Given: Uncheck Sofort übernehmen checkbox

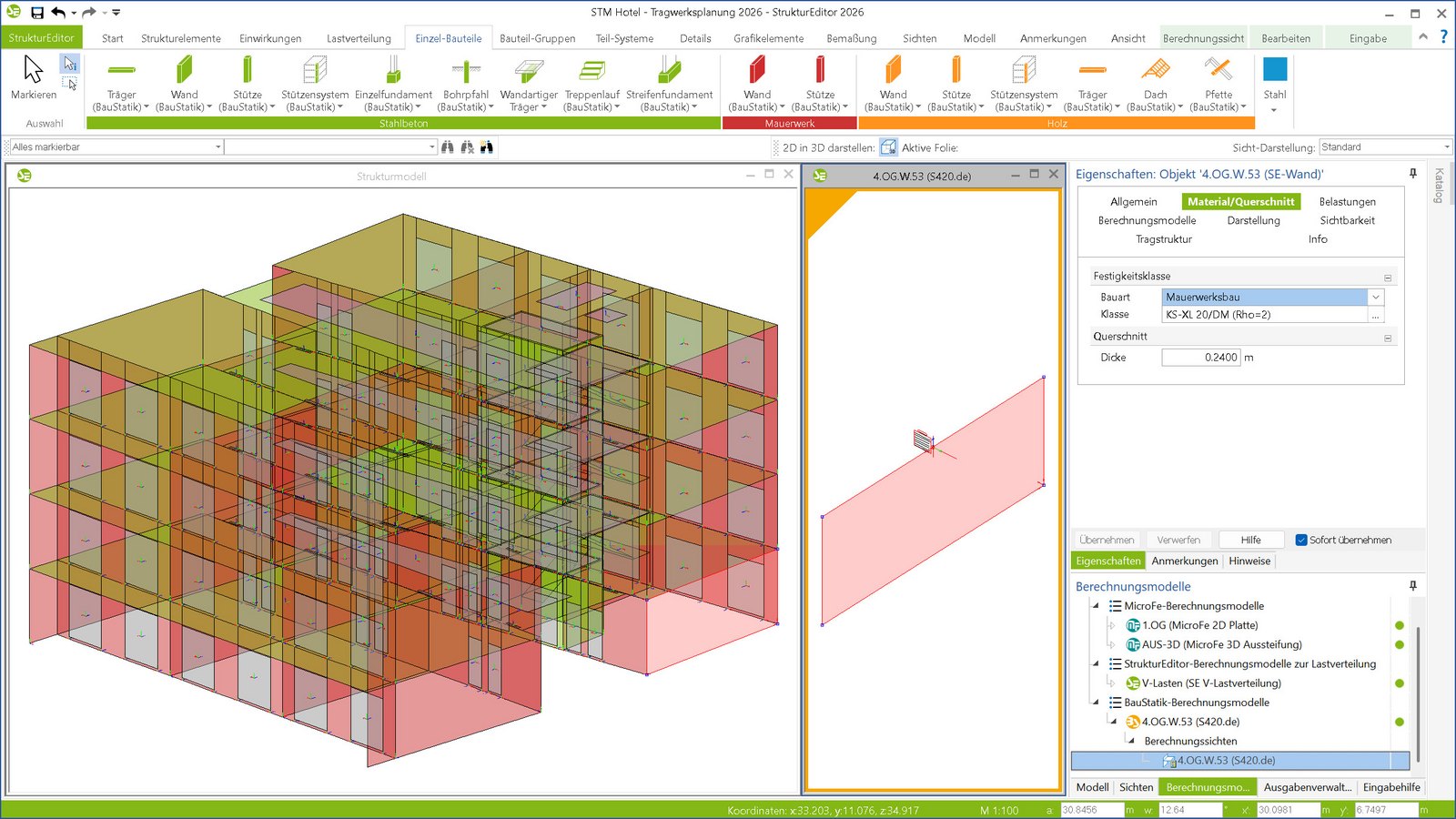Looking at the screenshot, I should [x=1301, y=540].
